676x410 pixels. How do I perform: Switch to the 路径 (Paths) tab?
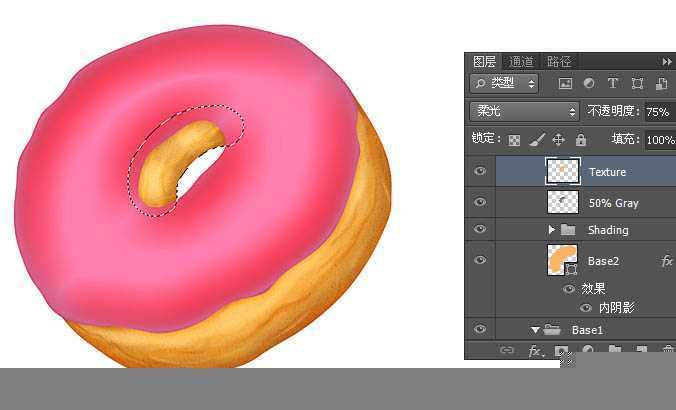[559, 62]
